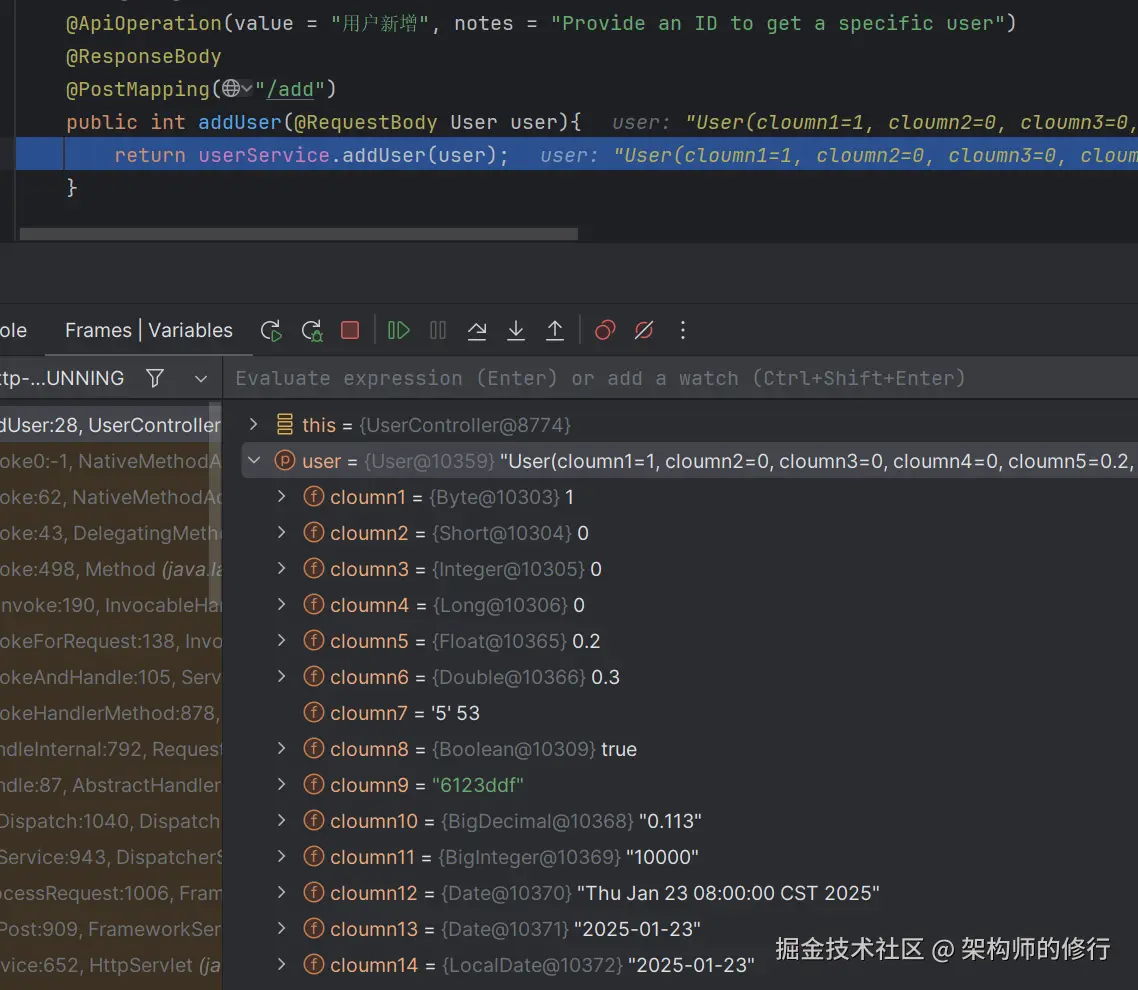Select frame doInvoke:190, InvocableHandler
1138x990 pixels.
(110, 605)
